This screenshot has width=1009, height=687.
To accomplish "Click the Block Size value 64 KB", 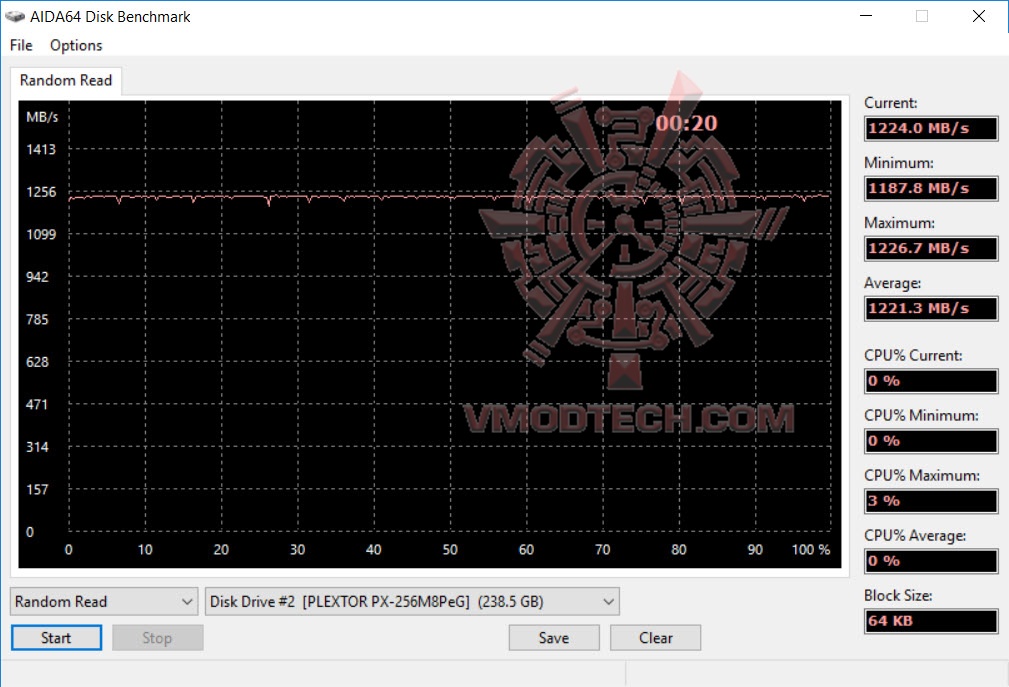I will click(x=930, y=621).
